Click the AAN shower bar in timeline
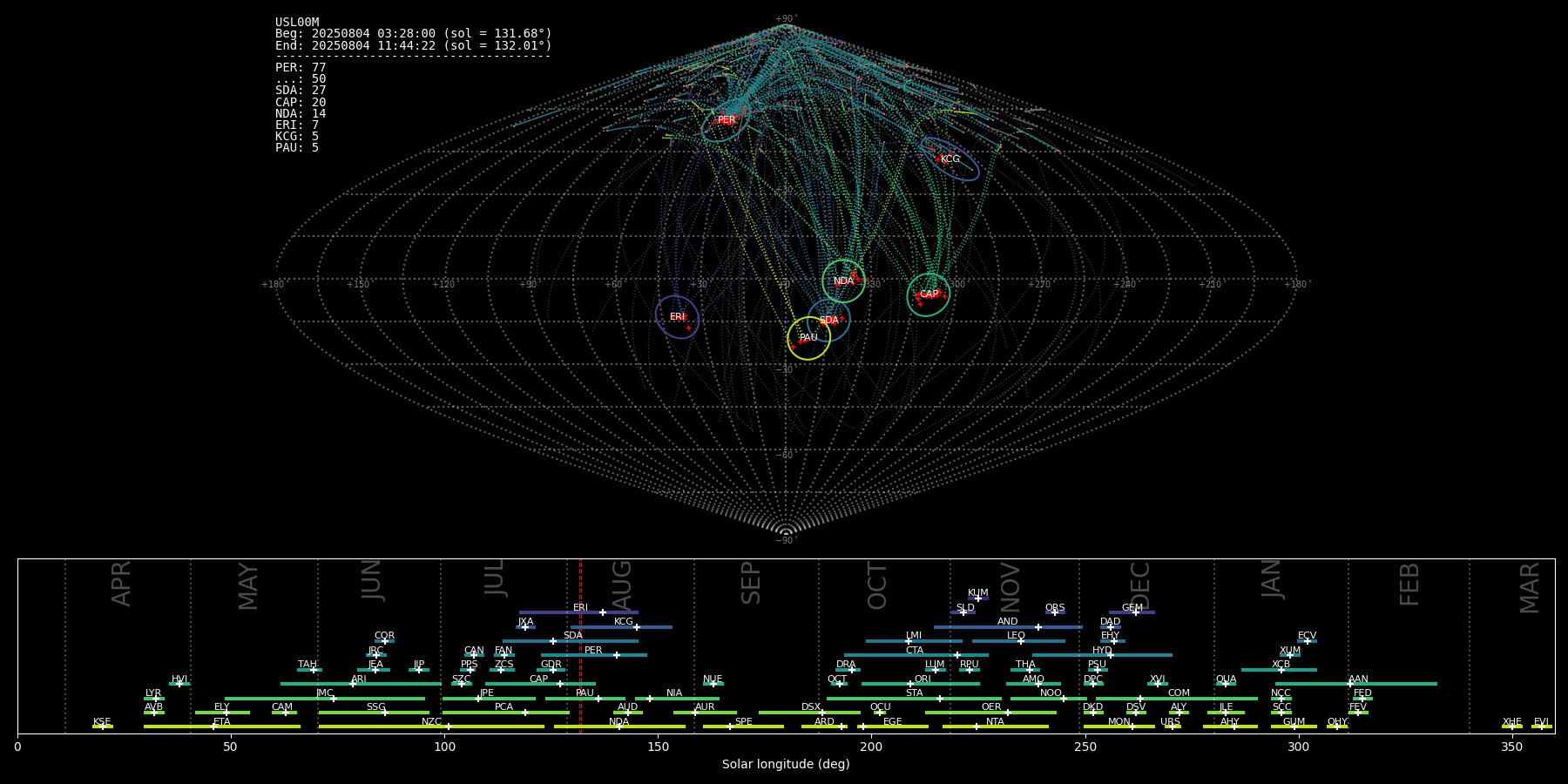Viewport: 1568px width, 784px height. pyautogui.click(x=1356, y=684)
